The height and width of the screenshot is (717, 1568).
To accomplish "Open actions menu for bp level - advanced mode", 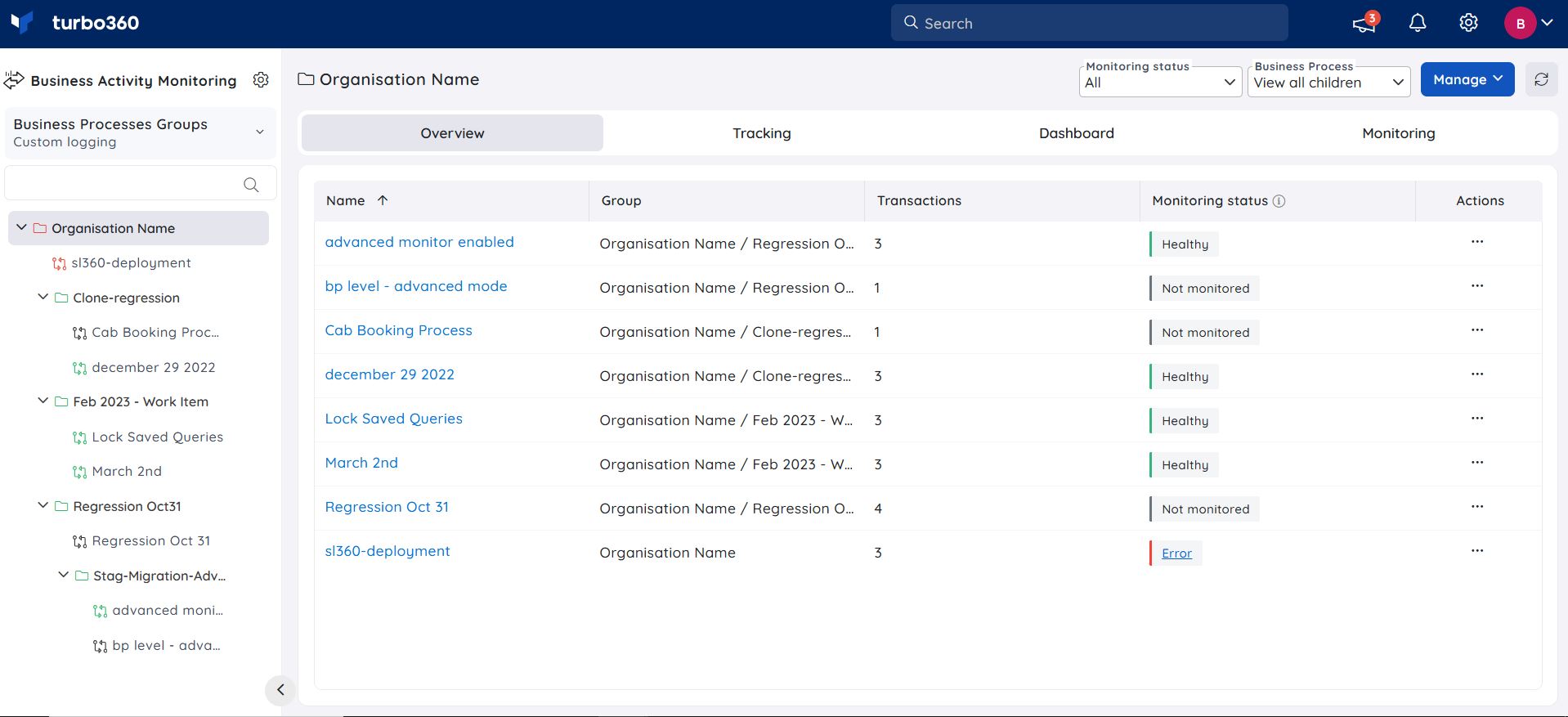I will pyautogui.click(x=1477, y=286).
